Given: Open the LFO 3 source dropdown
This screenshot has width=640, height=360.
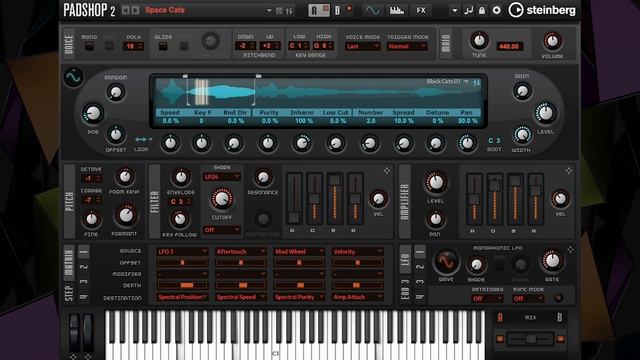Looking at the screenshot, I should [x=182, y=252].
